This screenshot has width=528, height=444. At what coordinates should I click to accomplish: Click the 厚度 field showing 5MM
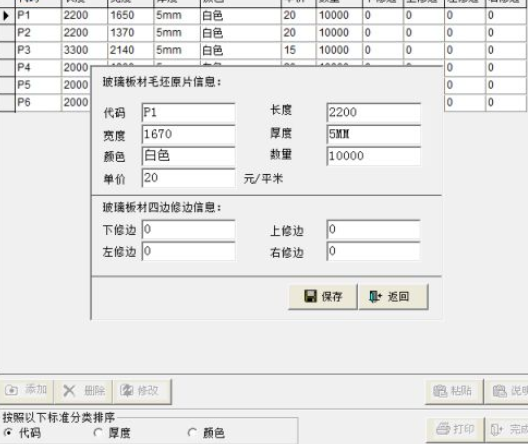[373, 134]
